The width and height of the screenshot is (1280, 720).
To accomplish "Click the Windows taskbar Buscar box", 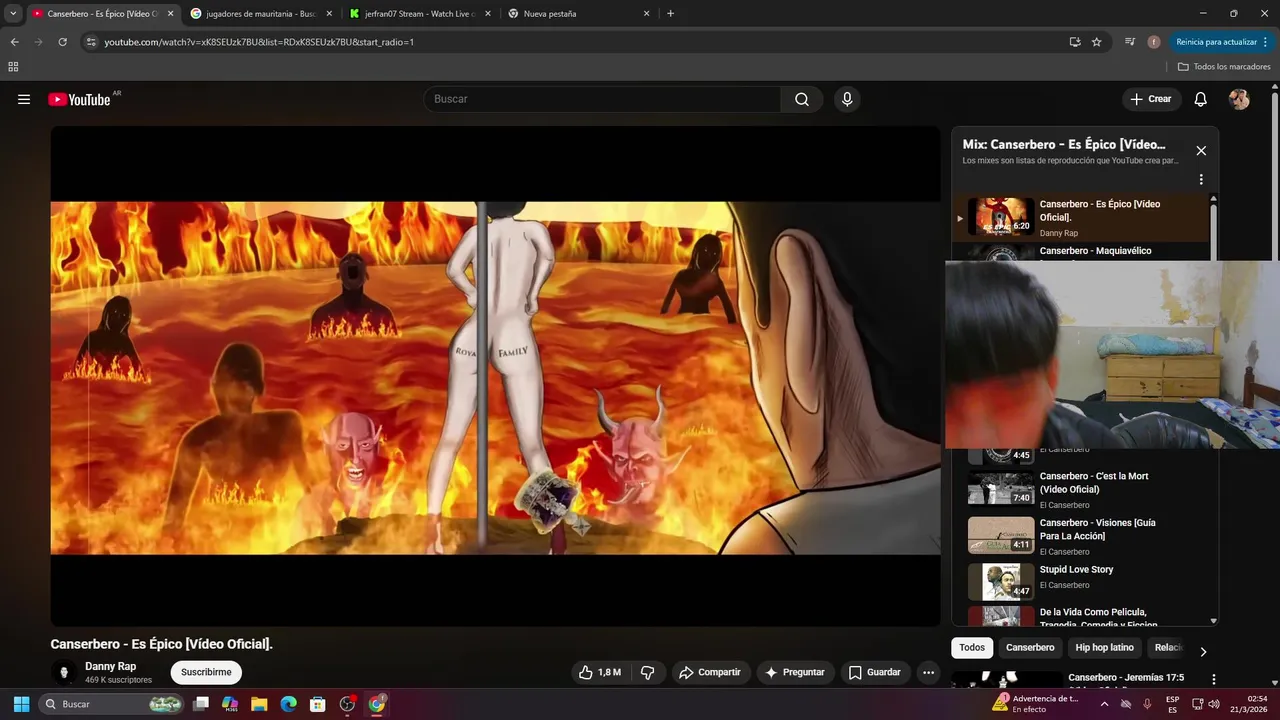I will point(113,704).
